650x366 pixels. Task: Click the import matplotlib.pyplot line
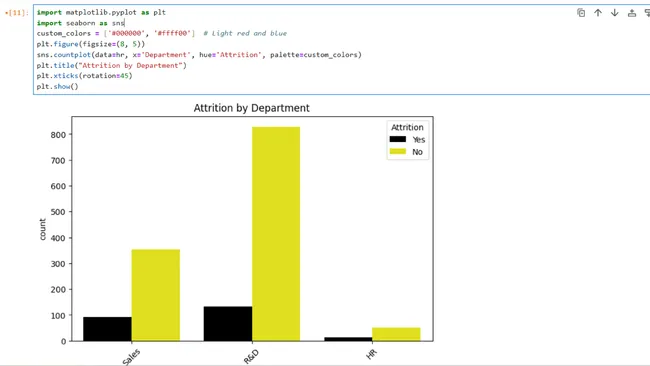pyautogui.click(x=101, y=12)
